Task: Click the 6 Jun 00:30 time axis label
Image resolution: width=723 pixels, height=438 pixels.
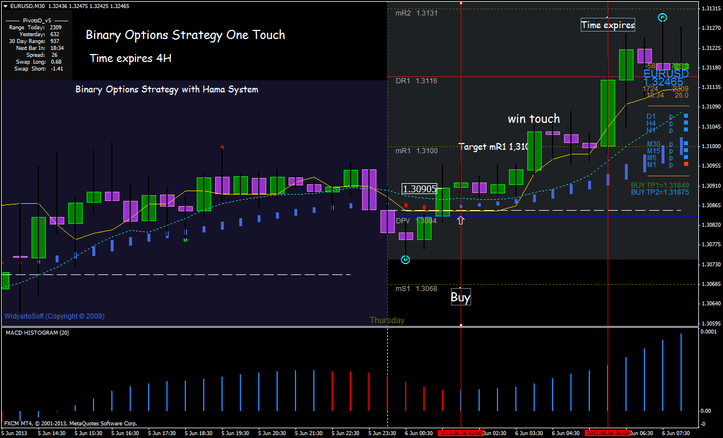Action: pyautogui.click(x=419, y=433)
